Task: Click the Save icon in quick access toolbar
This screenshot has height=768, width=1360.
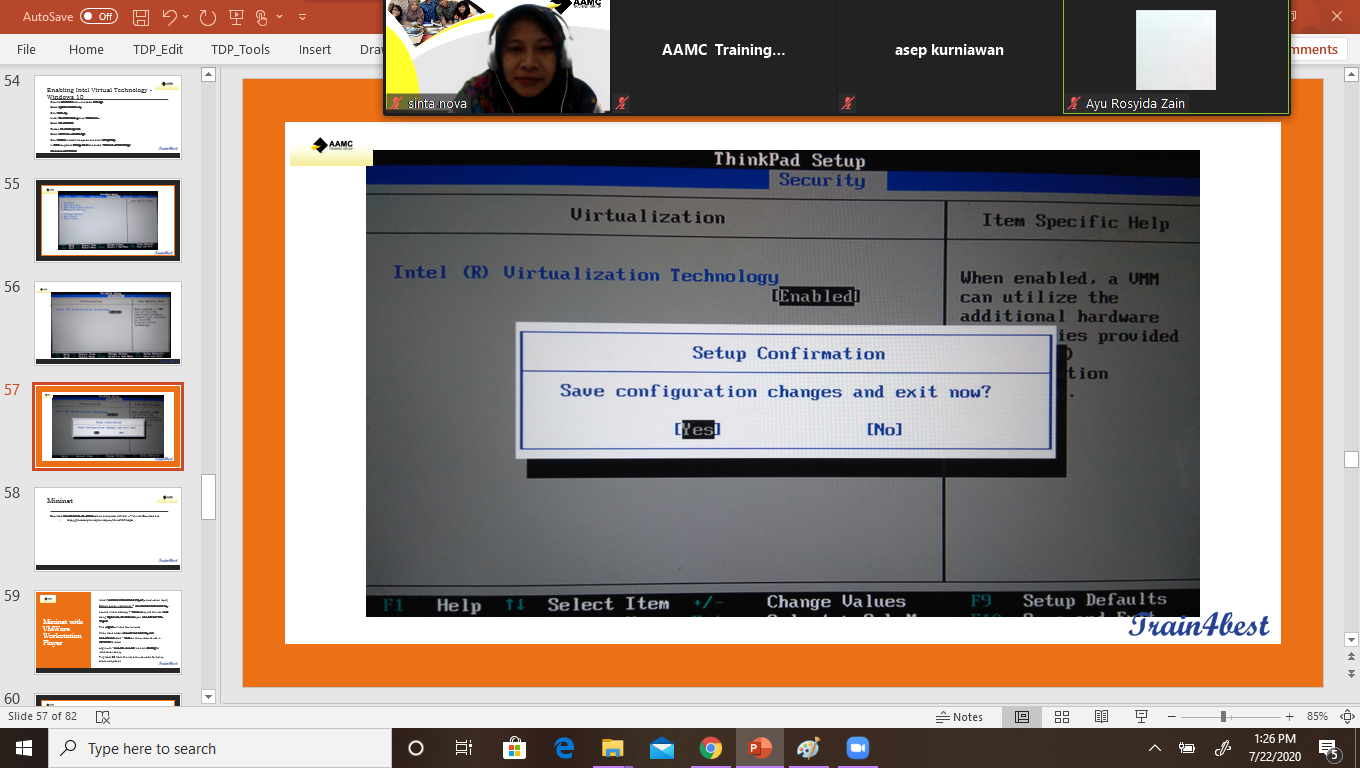Action: [141, 17]
